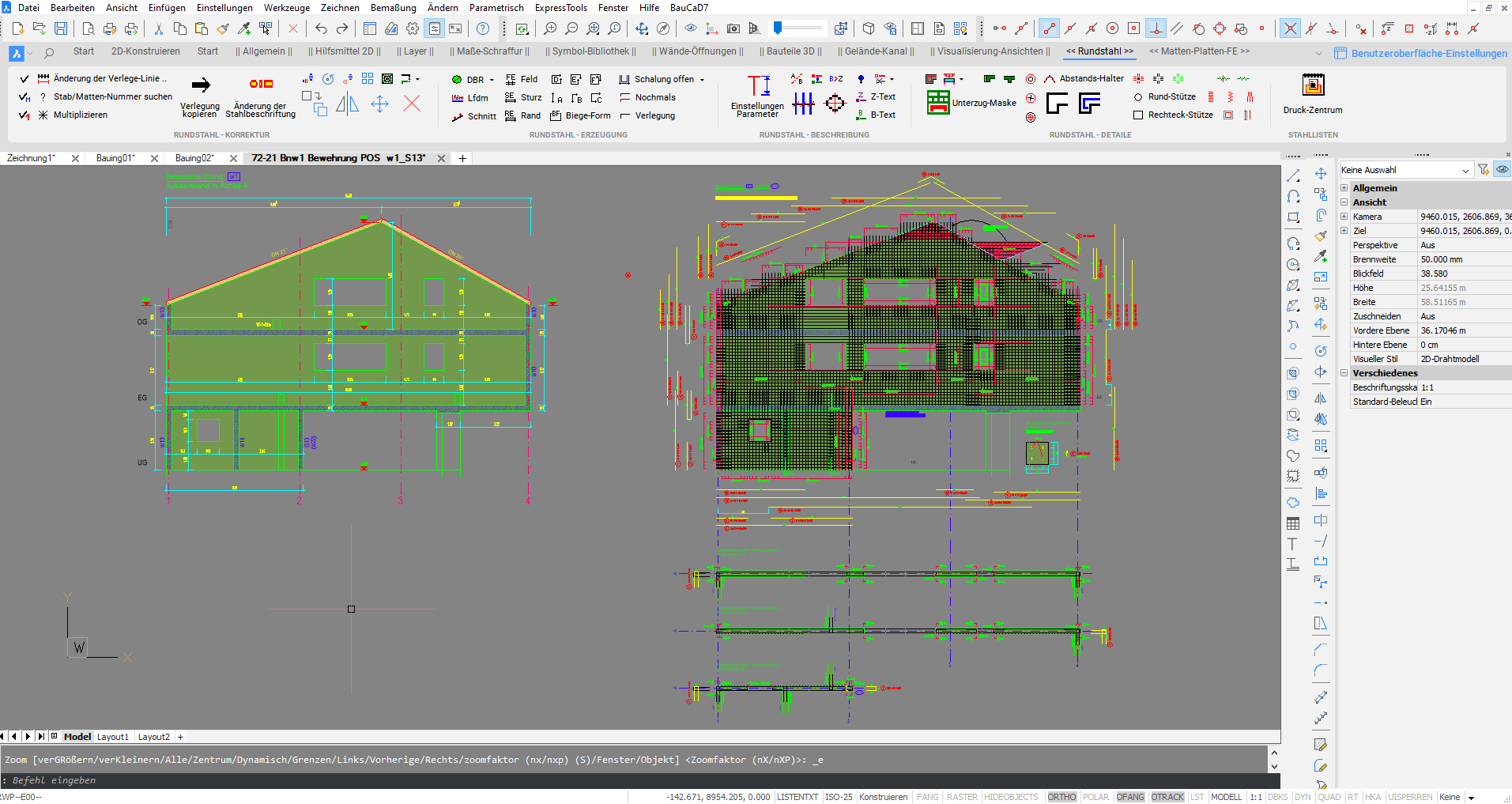Click the red X delete icon in Rundstahl-Korrektur
The width and height of the screenshot is (1512, 804).
(412, 104)
